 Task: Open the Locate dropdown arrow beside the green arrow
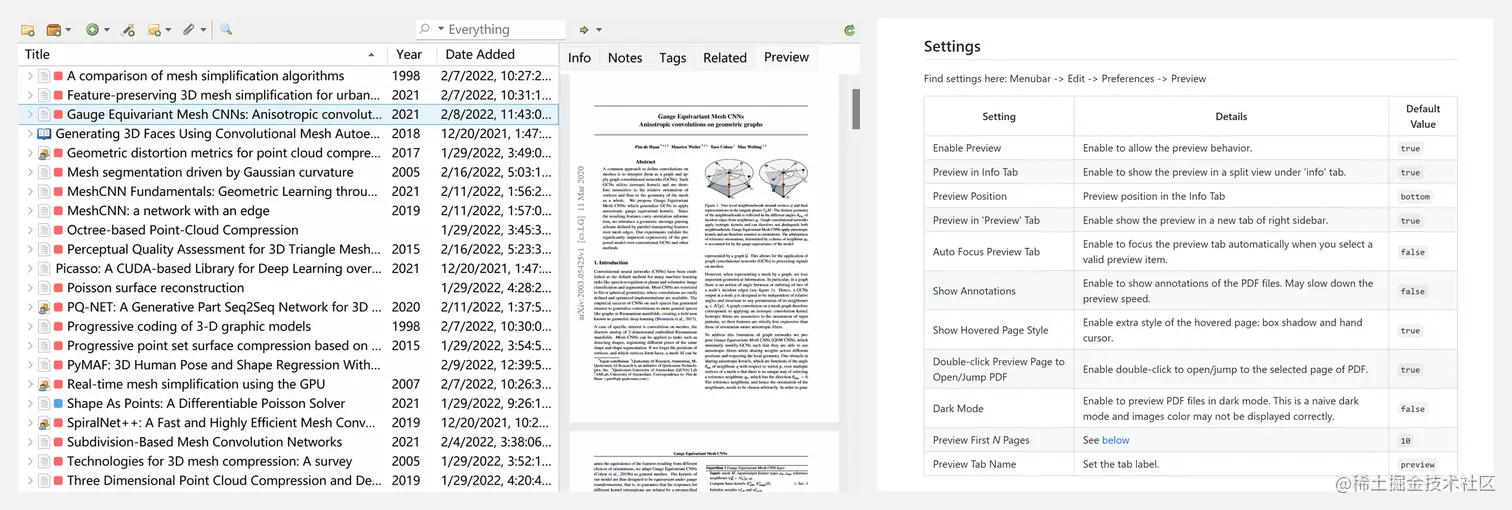tap(598, 30)
